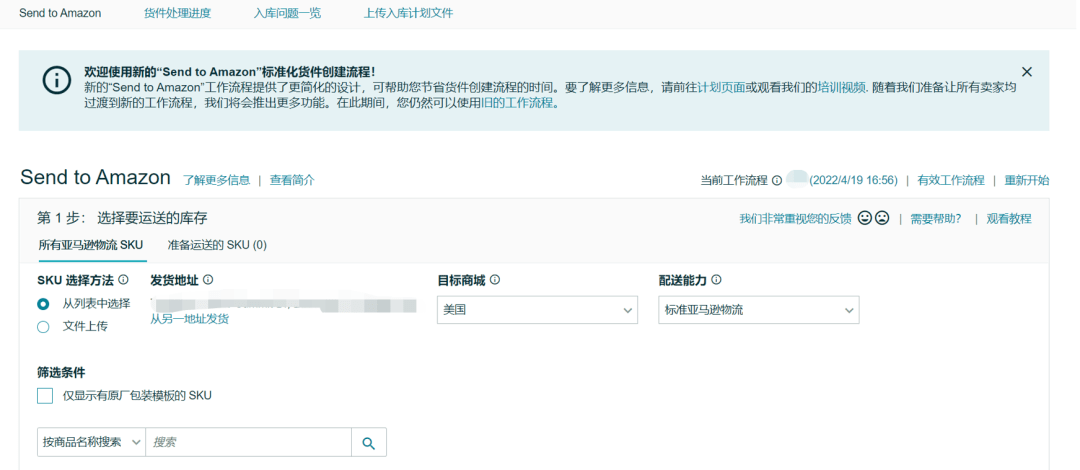1080x470 pixels.
Task: Switch to 准备运送的 SKU (0) tab
Action: pyautogui.click(x=217, y=245)
